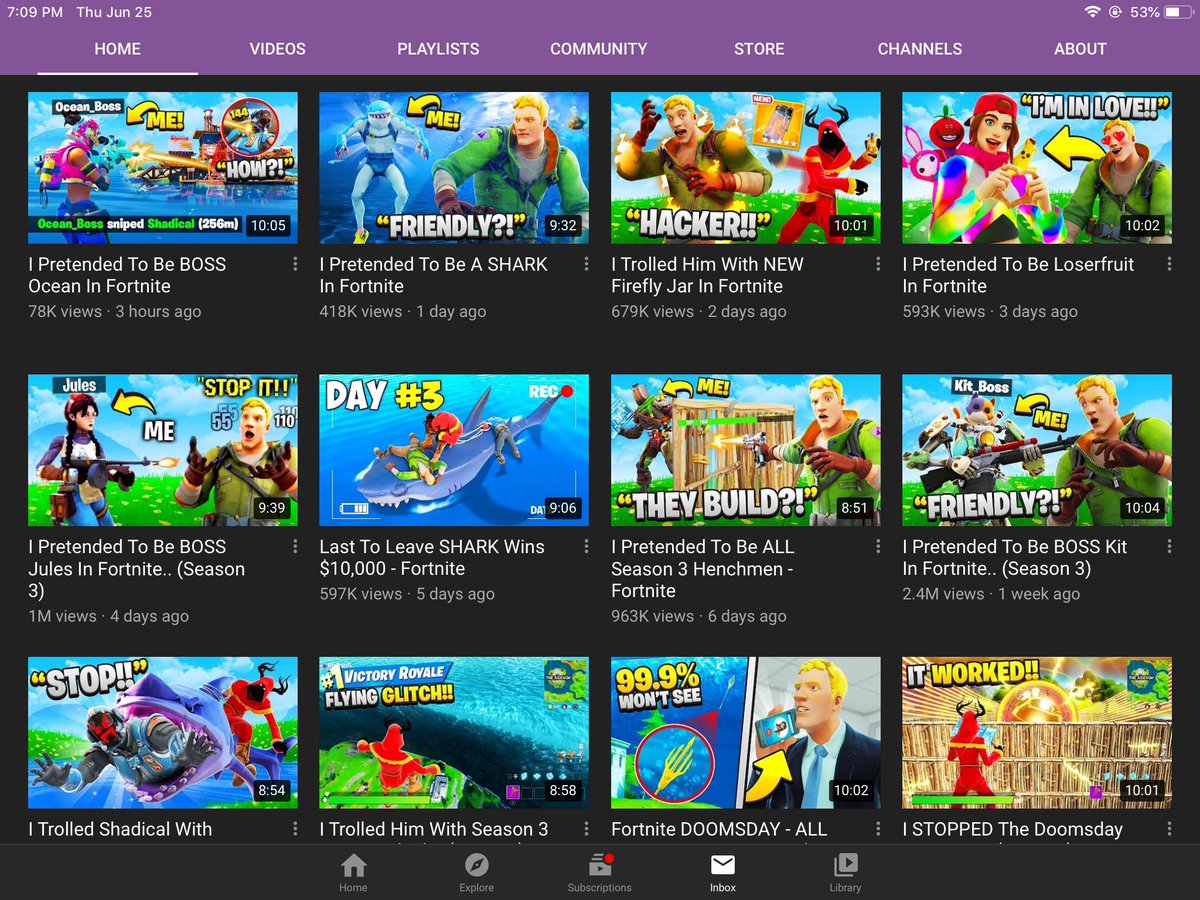
Task: Play the Victory Royale Flying Glitch thumbnail
Action: (454, 732)
